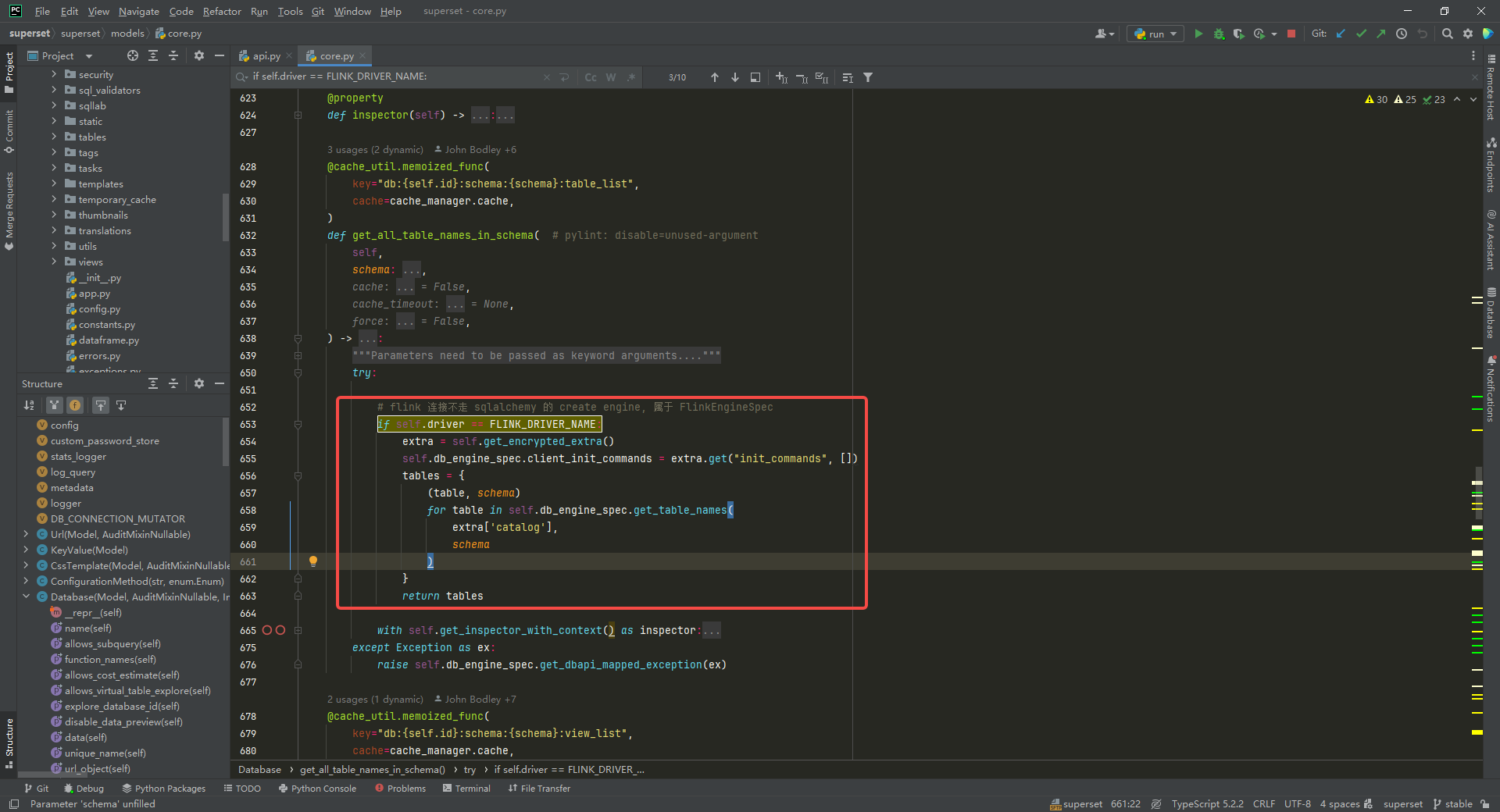
Task: Open the Refactor menu
Action: (222, 11)
